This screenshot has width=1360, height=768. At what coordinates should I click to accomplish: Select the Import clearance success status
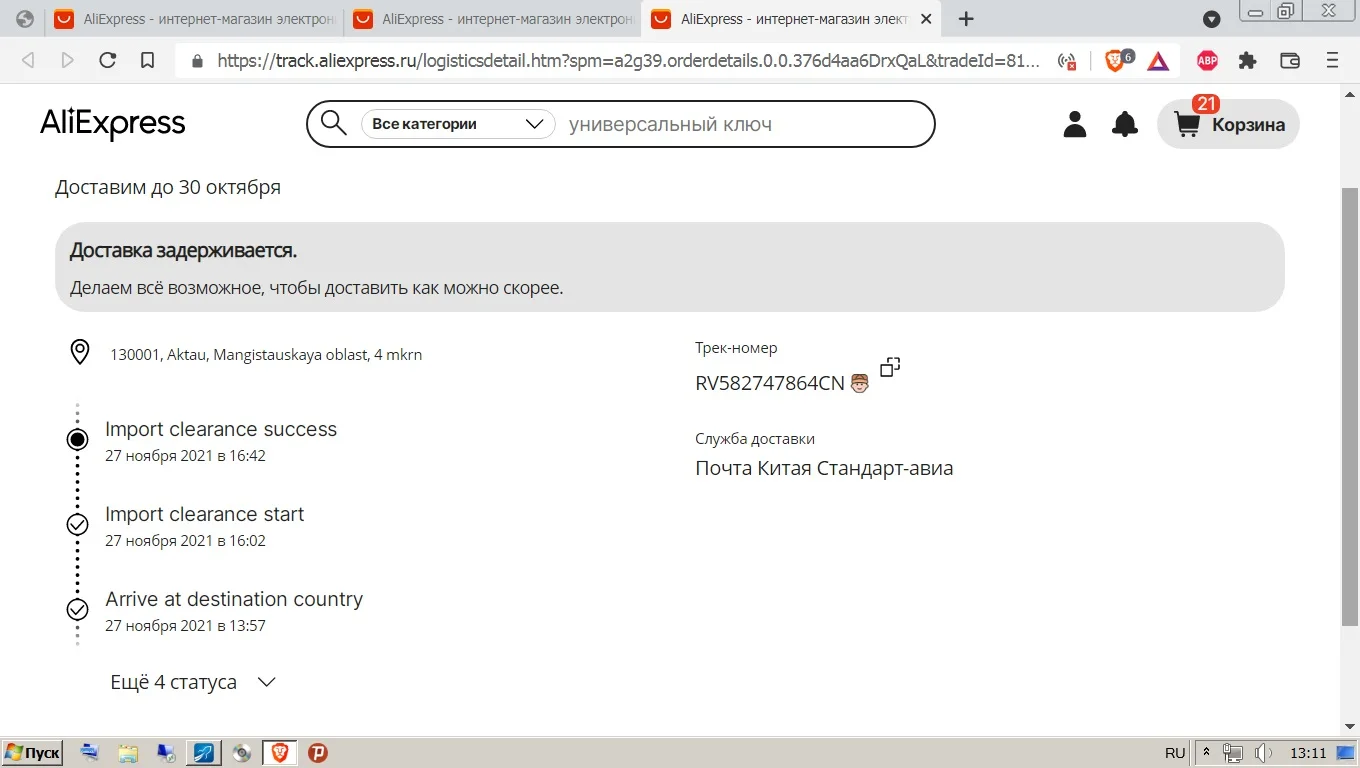click(x=221, y=429)
